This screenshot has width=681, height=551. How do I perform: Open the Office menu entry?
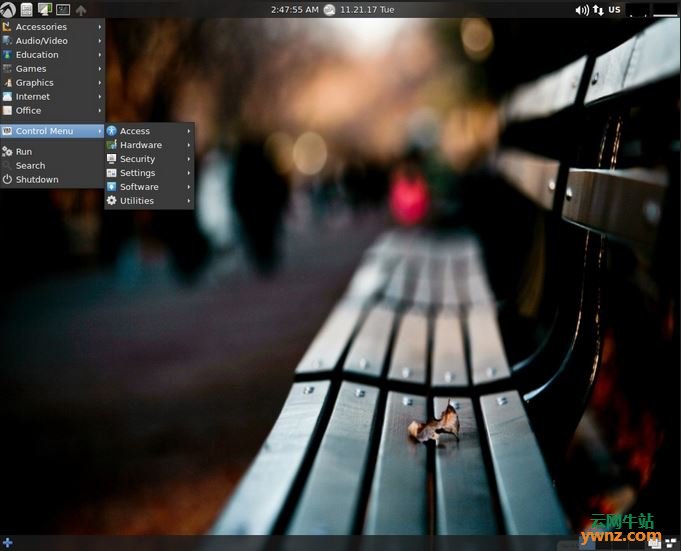click(x=53, y=110)
